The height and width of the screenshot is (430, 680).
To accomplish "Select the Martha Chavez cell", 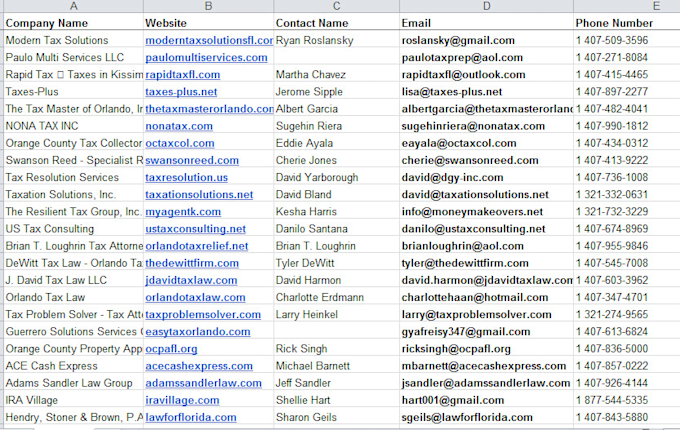I will click(337, 75).
